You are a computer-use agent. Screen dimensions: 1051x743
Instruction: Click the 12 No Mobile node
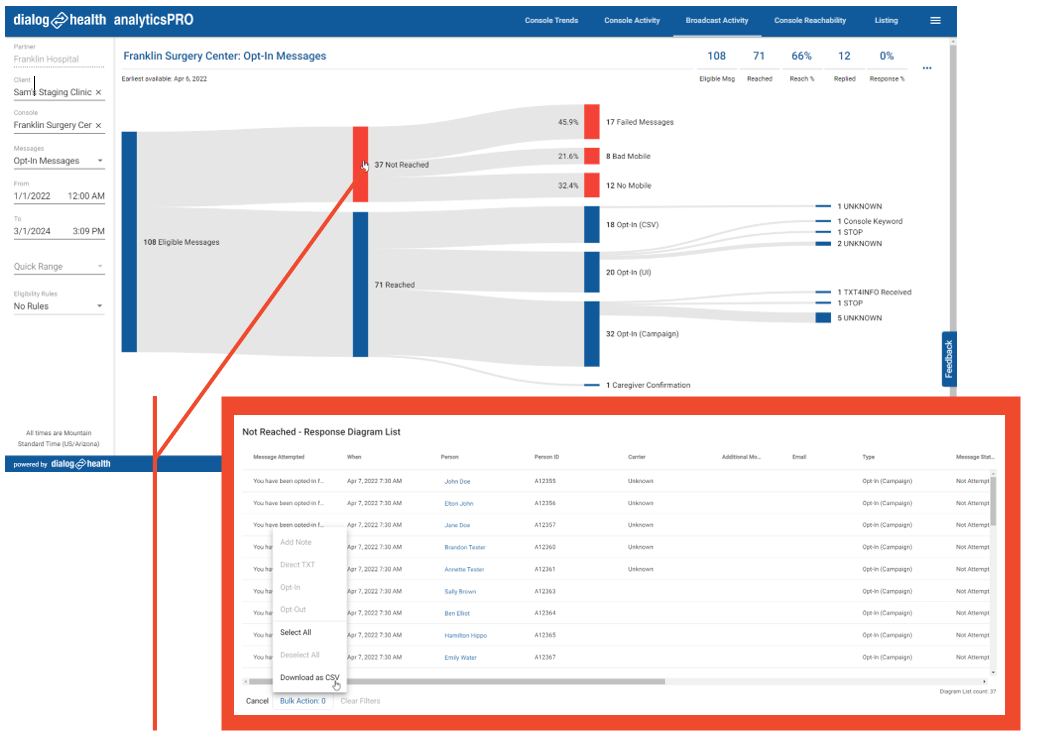592,185
